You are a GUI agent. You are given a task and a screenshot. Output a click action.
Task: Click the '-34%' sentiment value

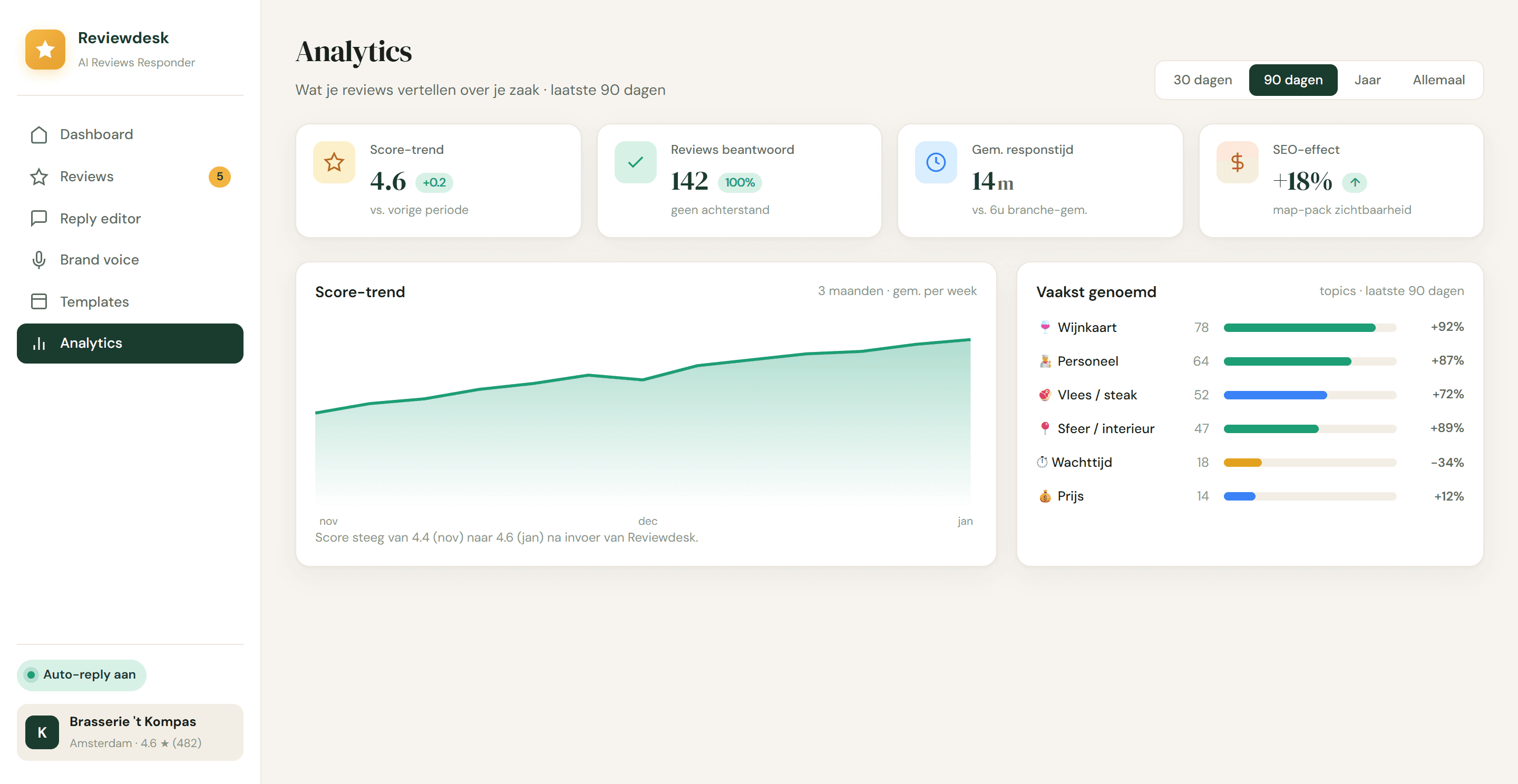click(1447, 463)
